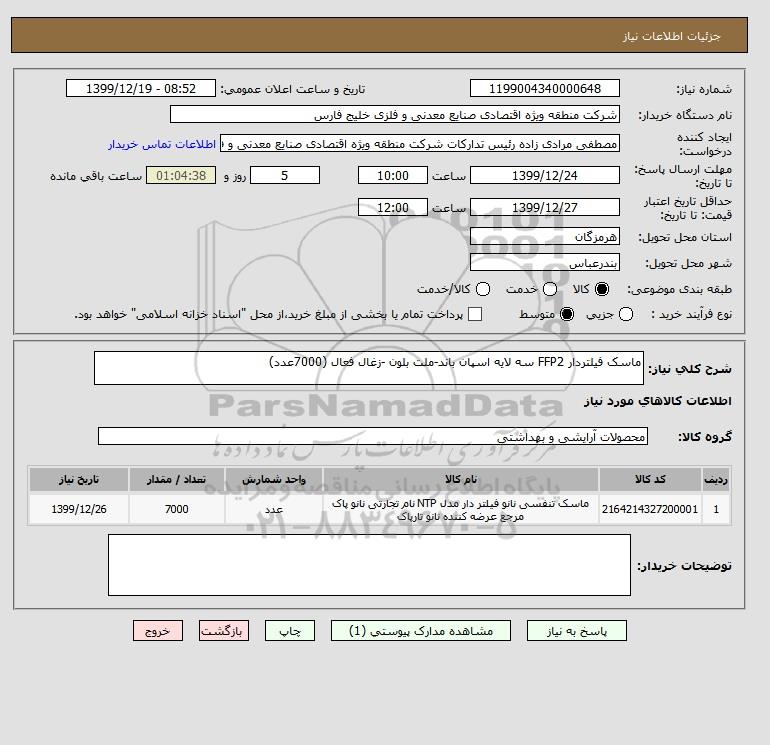Click the response deadline date 1399/12/24
Viewport: 770px width, 745px height.
click(545, 175)
